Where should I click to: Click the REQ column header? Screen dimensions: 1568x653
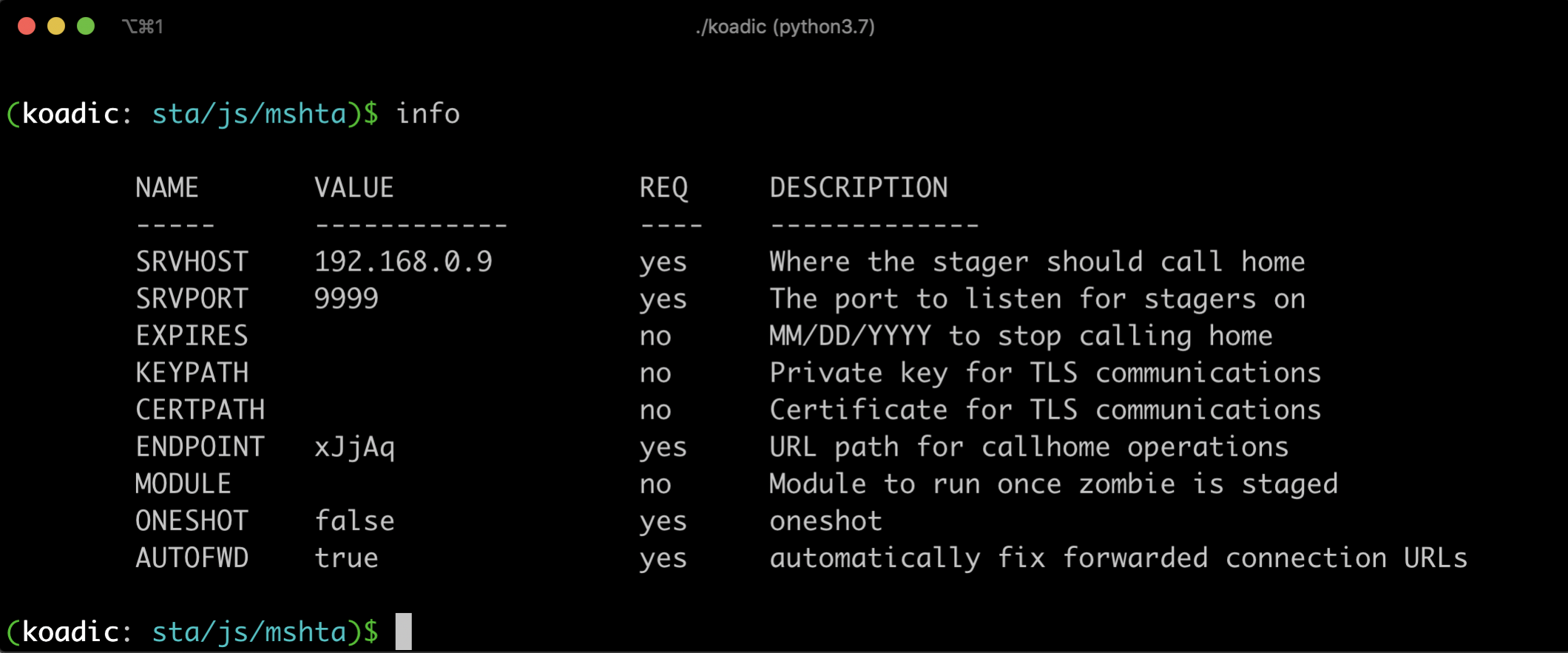(663, 188)
